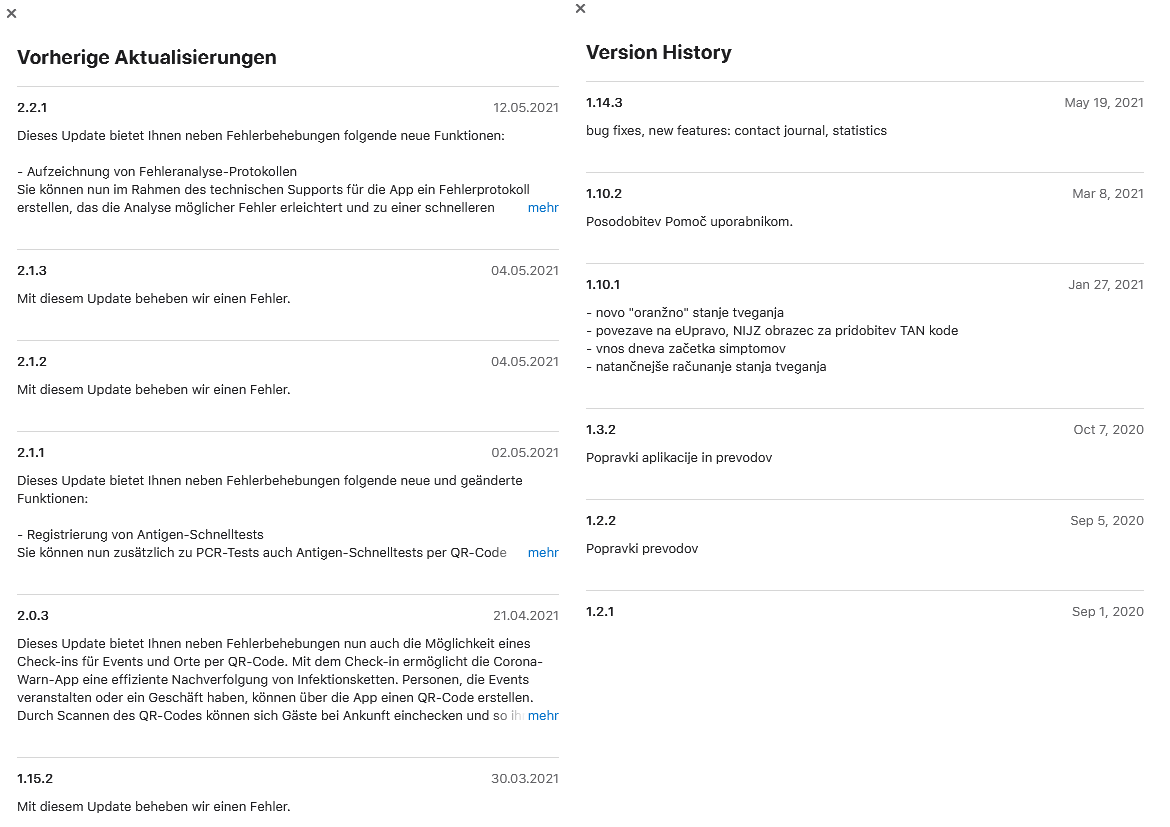Click version 2.1.3 entry title

[x=32, y=271]
